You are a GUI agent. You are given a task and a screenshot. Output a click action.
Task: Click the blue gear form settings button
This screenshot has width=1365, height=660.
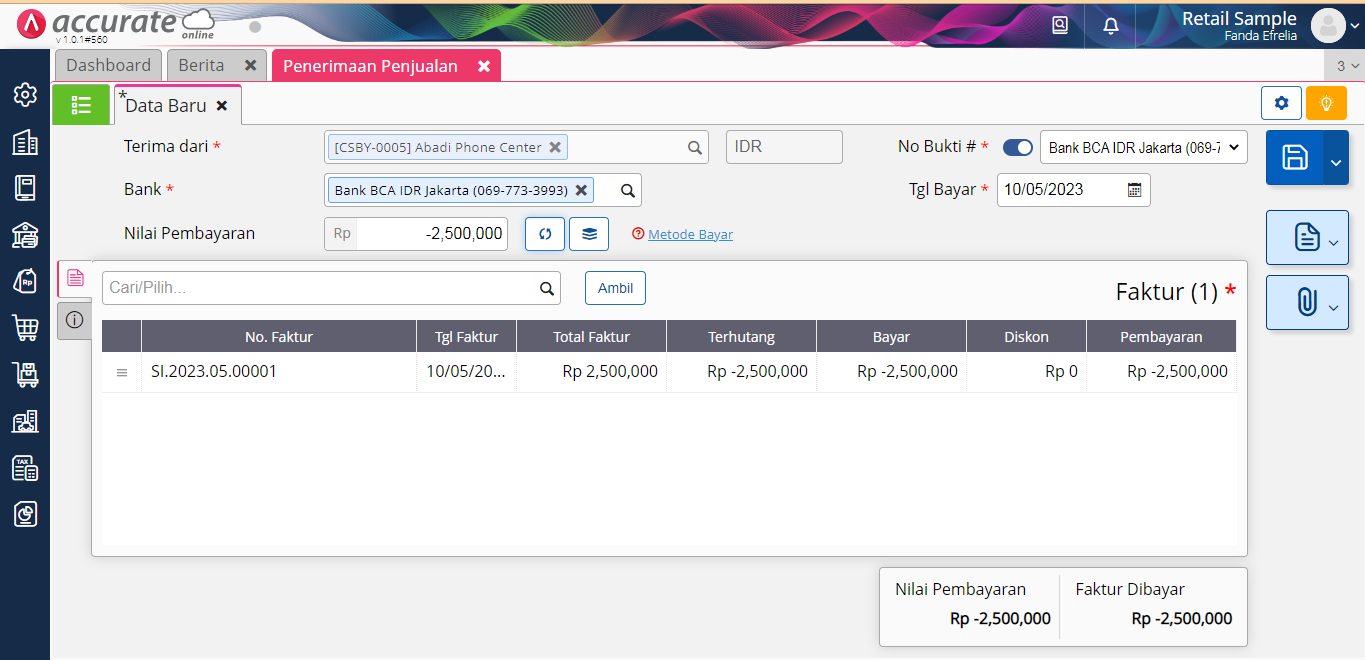click(x=1281, y=103)
